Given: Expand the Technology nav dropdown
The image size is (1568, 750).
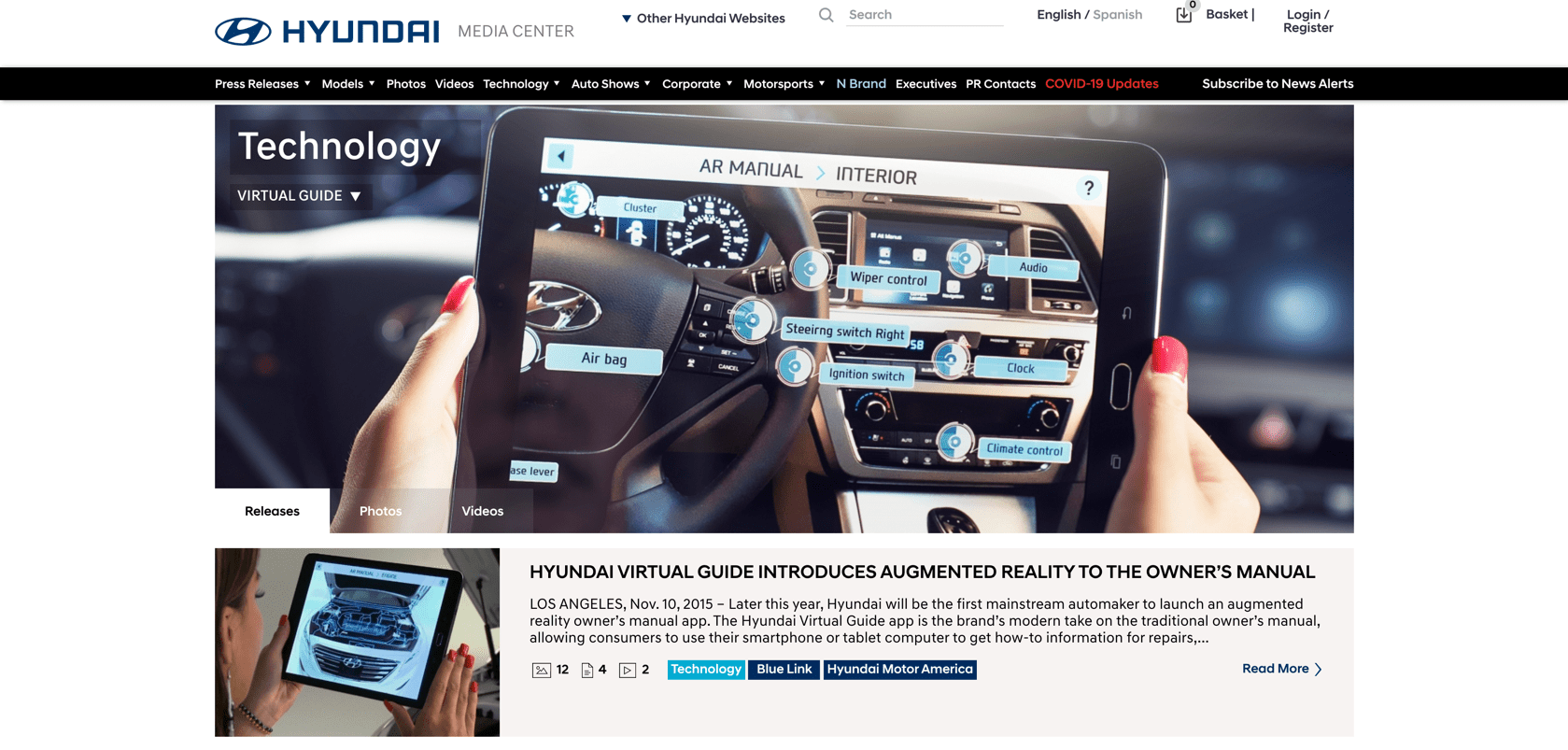Looking at the screenshot, I should pyautogui.click(x=521, y=84).
